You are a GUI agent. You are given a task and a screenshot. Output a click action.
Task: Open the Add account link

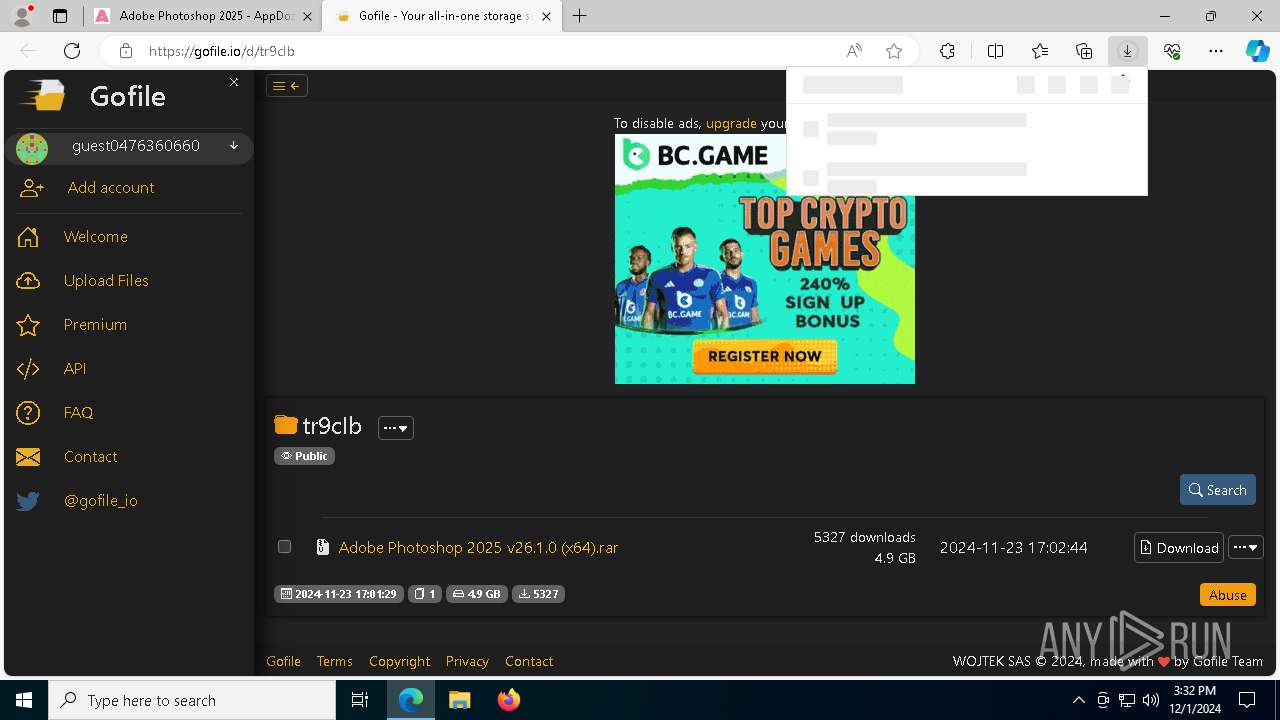coord(111,188)
